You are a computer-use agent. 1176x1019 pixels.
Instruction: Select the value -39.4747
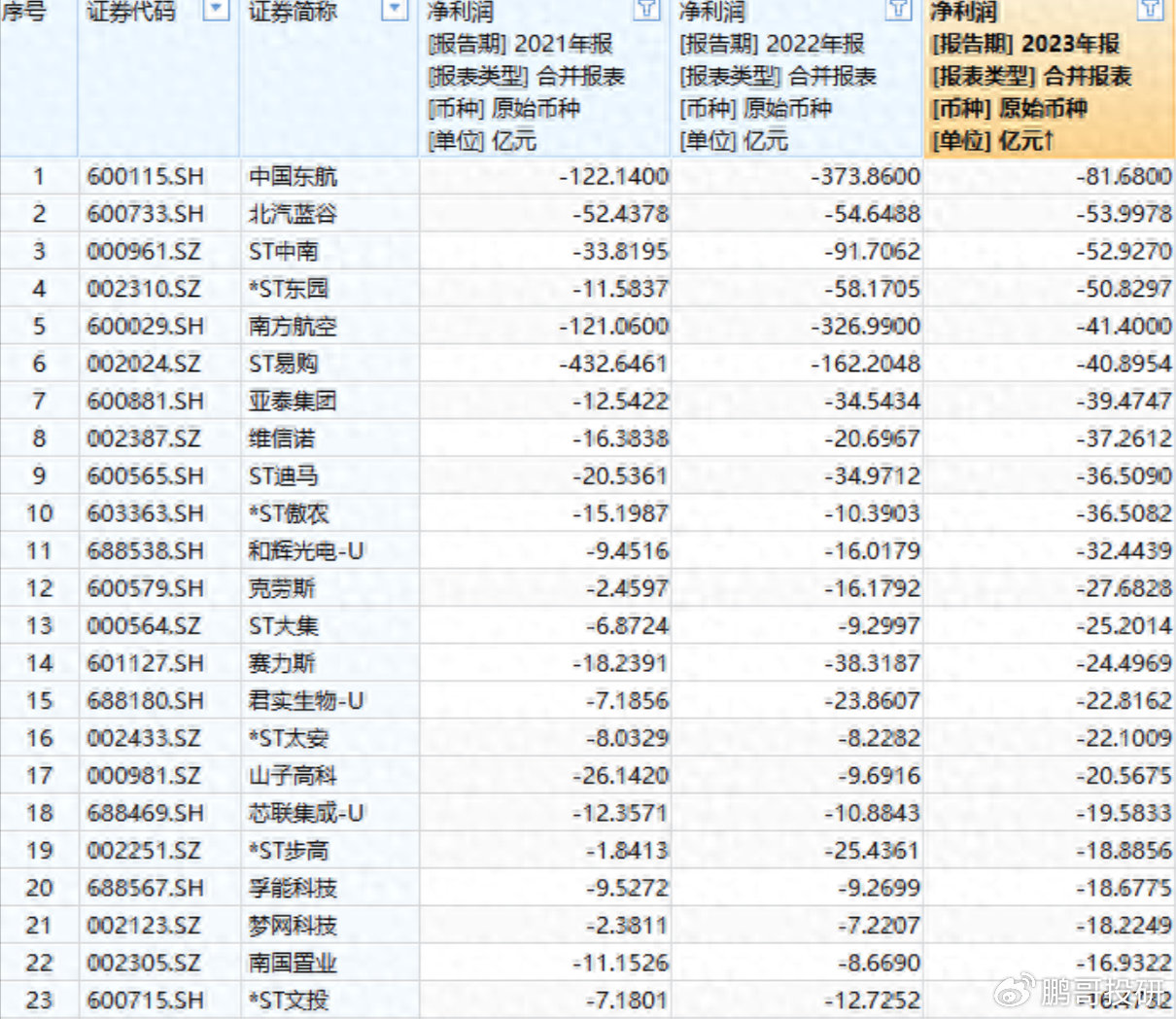(1124, 401)
